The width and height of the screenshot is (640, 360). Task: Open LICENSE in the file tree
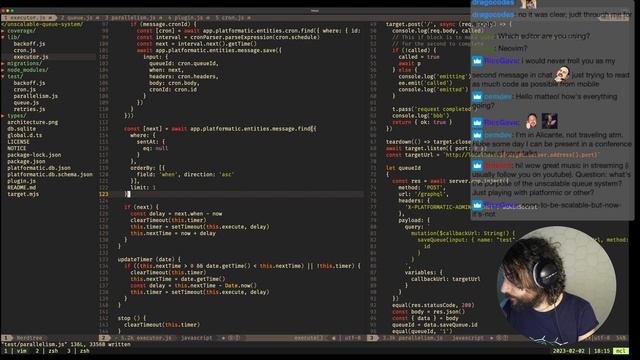coord(18,142)
